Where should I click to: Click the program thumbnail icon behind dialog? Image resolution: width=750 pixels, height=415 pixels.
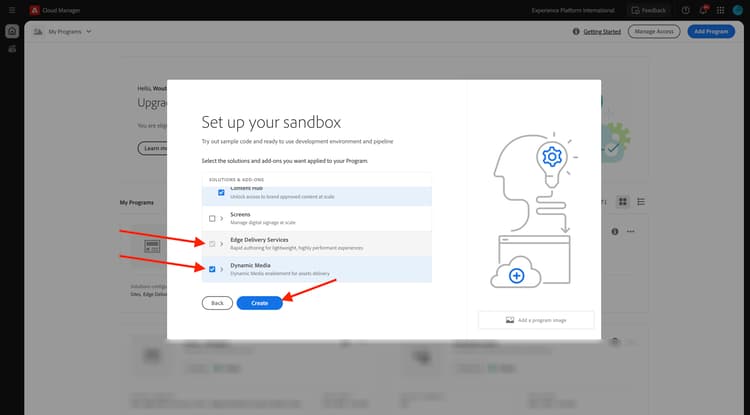click(152, 246)
